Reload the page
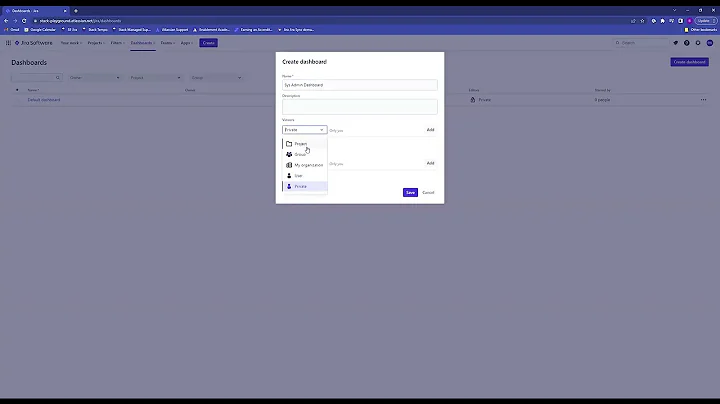The width and height of the screenshot is (720, 404). [x=24, y=21]
